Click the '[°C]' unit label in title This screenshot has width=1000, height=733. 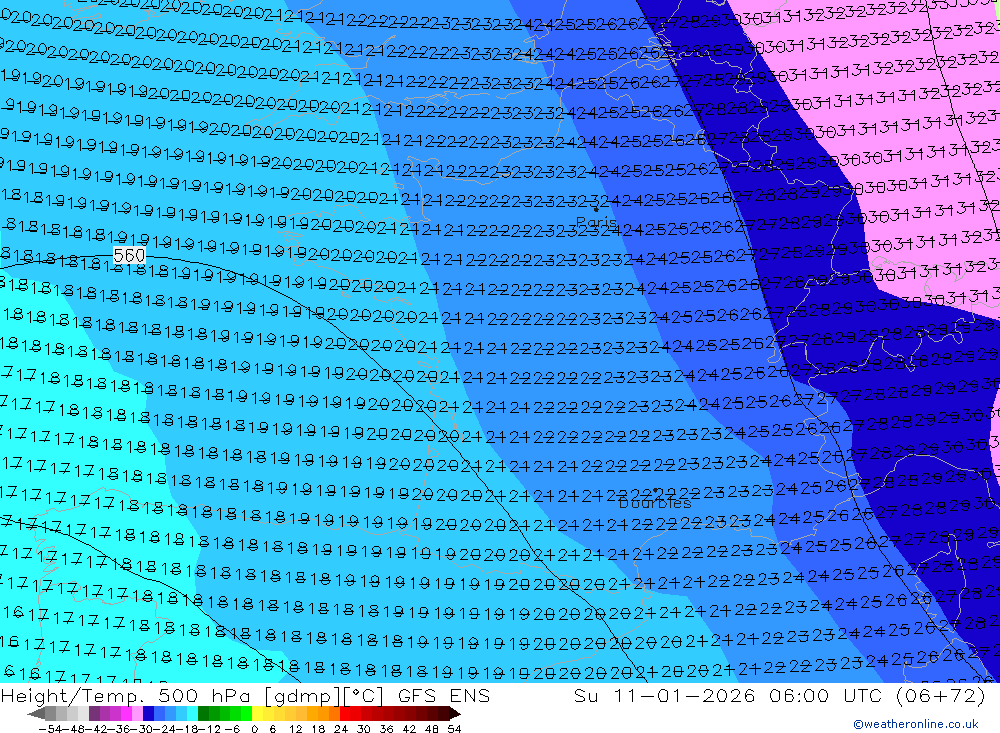tap(365, 696)
